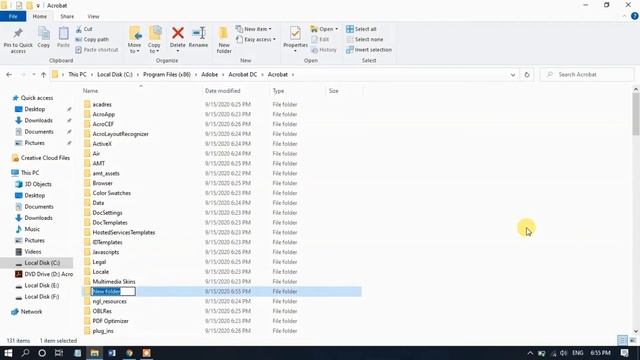640x360 pixels.
Task: Show History in the Open group
Action: click(x=324, y=50)
